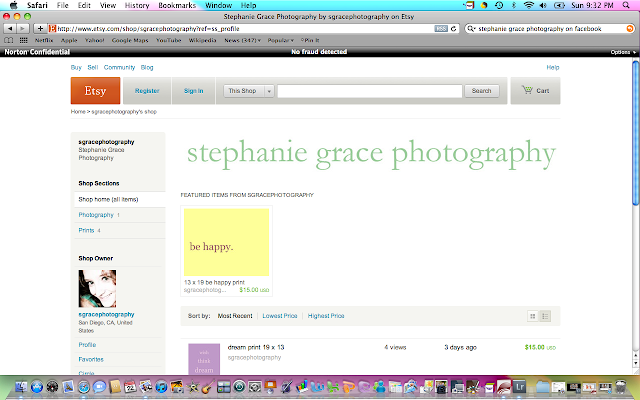Image resolution: width=640 pixels, height=400 pixels.
Task: Sort items by Highest Price
Action: [x=326, y=316]
